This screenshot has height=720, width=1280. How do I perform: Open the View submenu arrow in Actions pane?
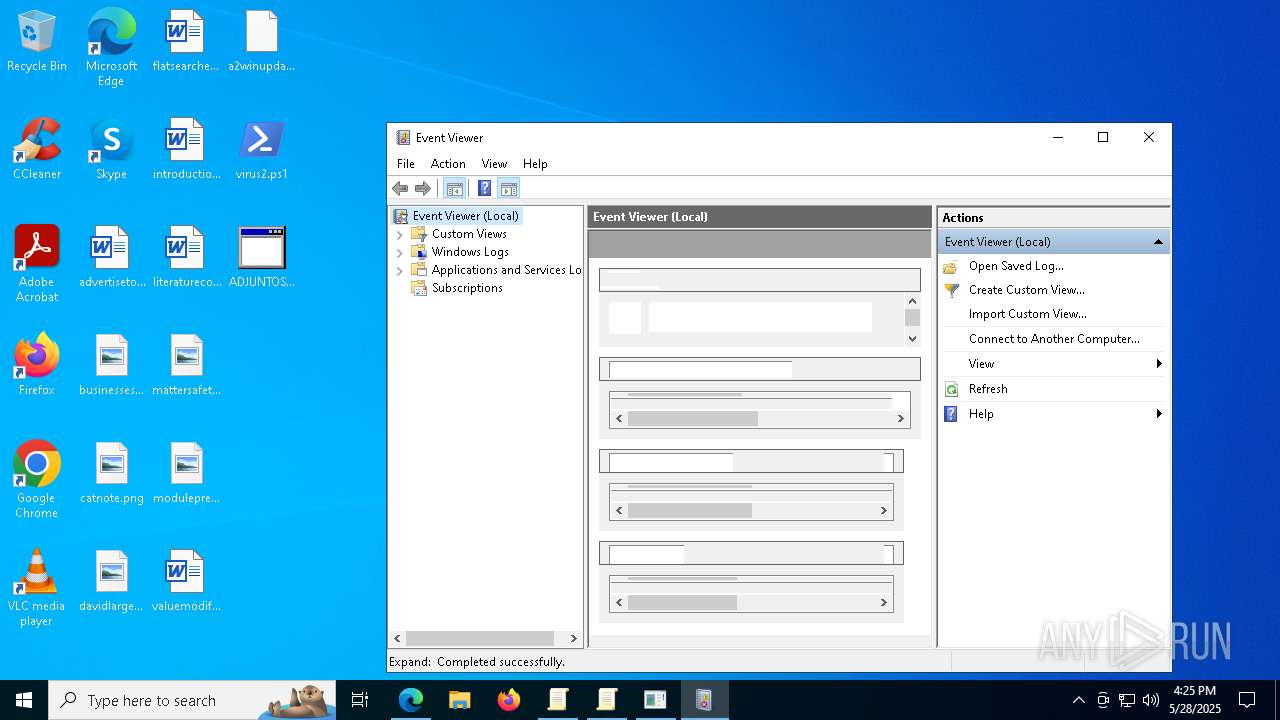coord(1159,364)
